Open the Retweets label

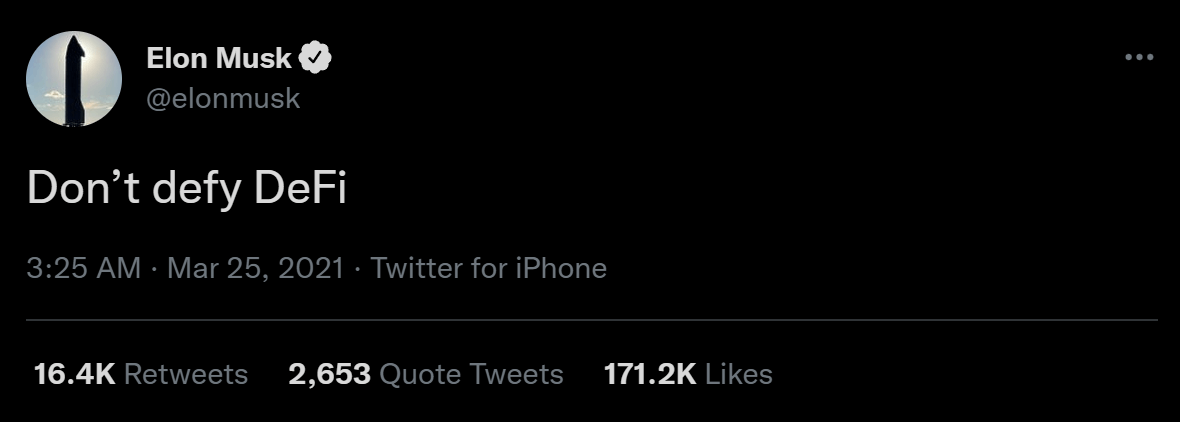pyautogui.click(x=186, y=374)
